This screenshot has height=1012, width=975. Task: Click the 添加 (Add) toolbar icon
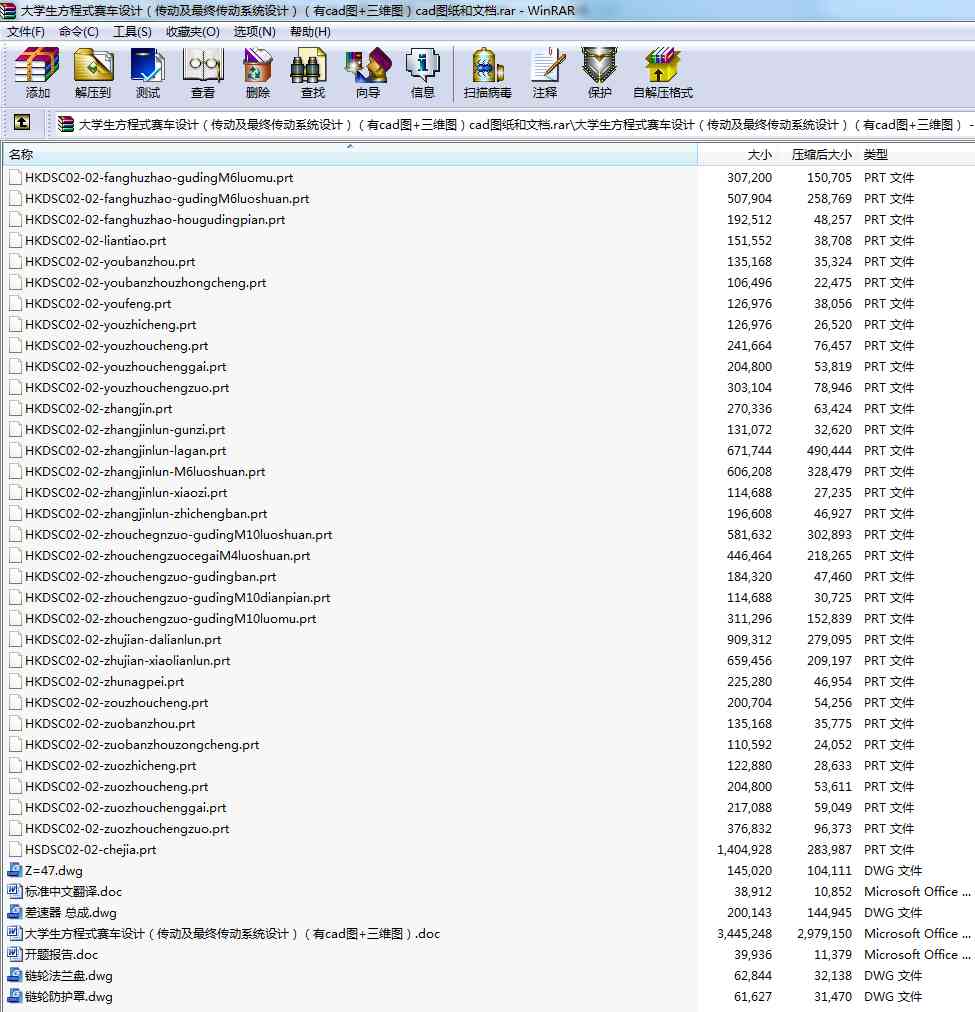37,73
